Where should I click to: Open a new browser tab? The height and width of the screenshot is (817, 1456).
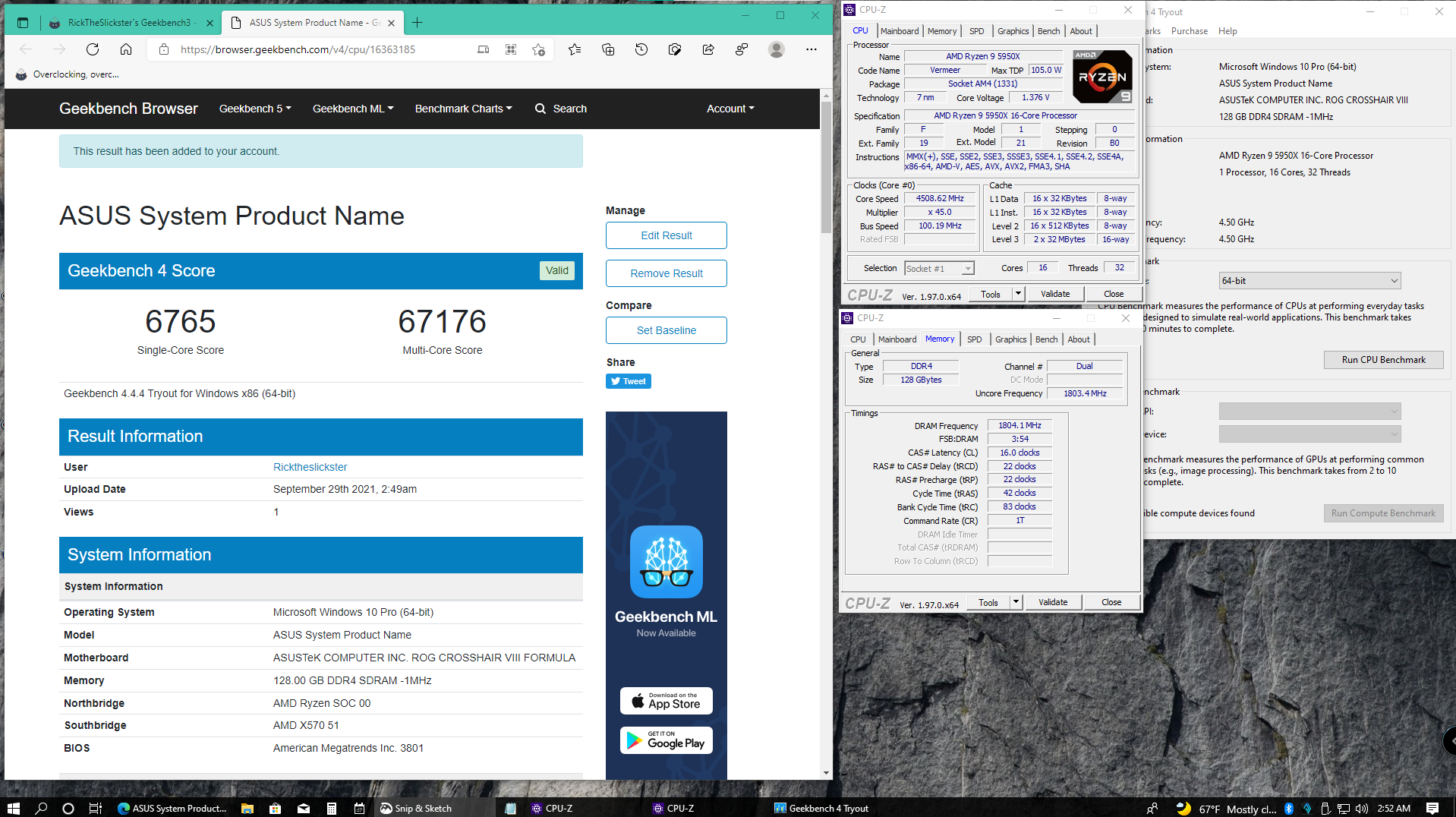[x=417, y=23]
